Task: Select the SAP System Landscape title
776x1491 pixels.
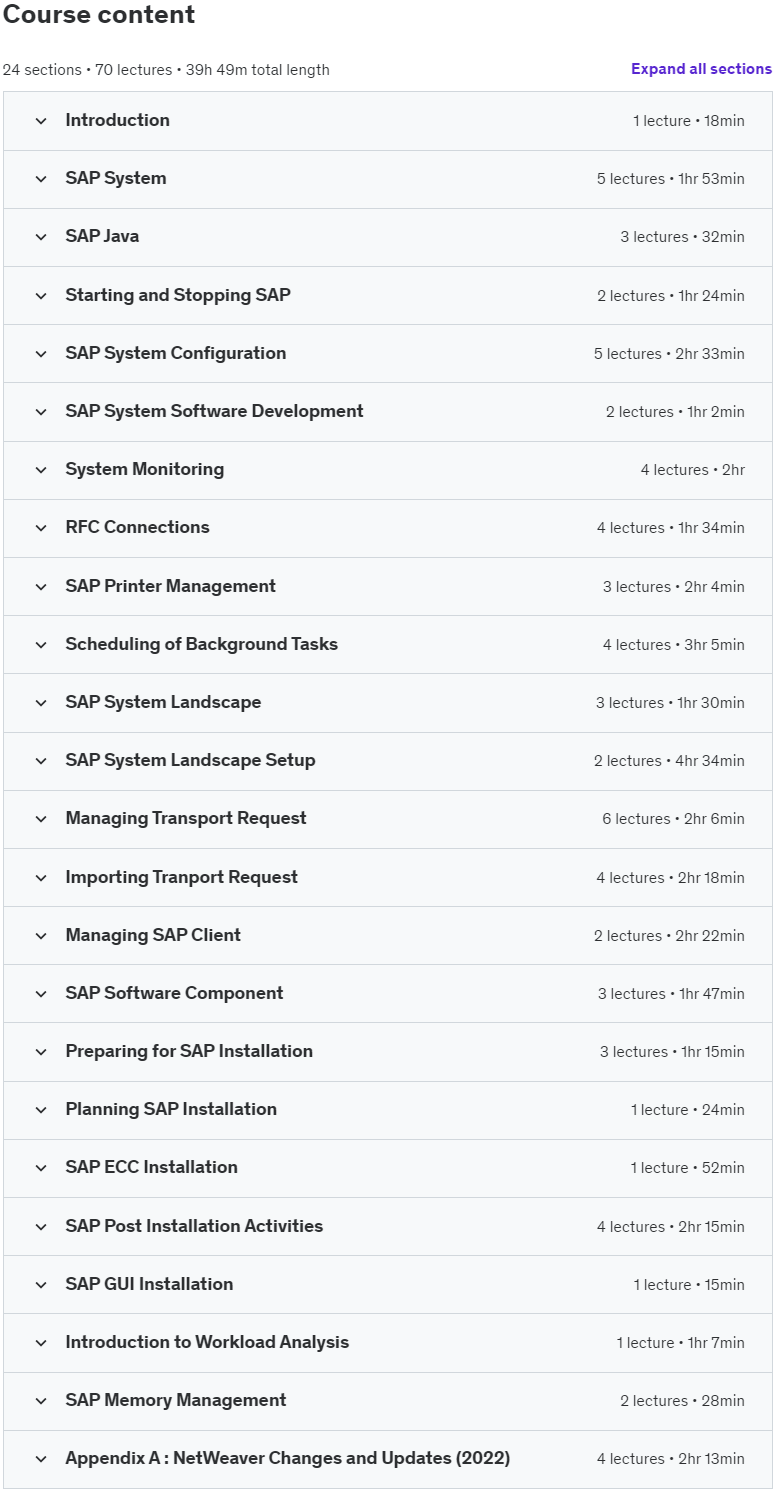Action: coord(163,702)
